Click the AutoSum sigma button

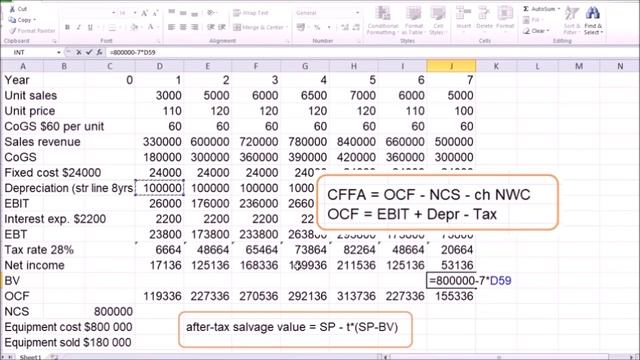coord(541,9)
